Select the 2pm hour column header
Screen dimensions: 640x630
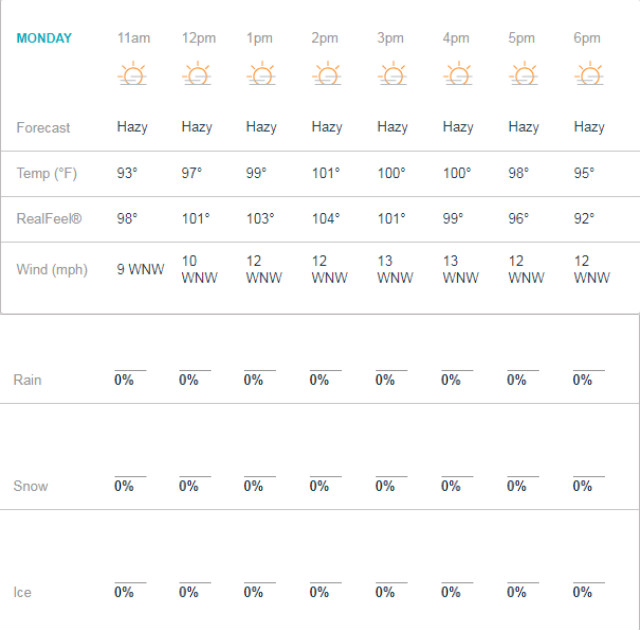(x=325, y=38)
